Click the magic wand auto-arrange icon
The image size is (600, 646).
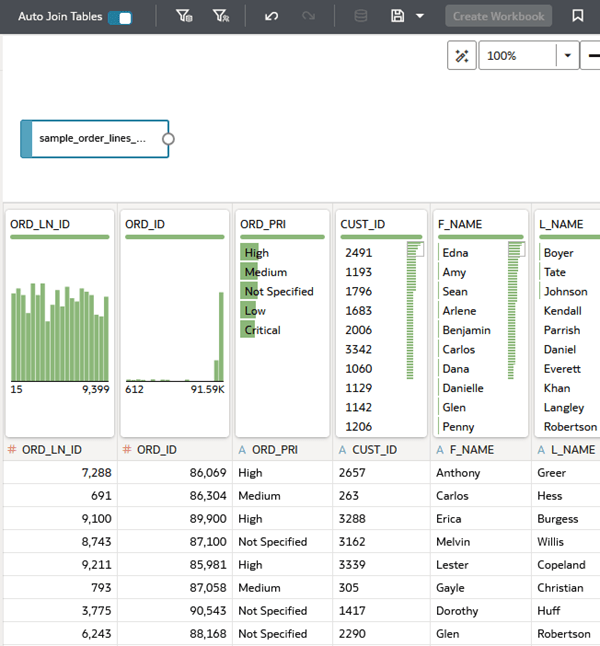462,55
